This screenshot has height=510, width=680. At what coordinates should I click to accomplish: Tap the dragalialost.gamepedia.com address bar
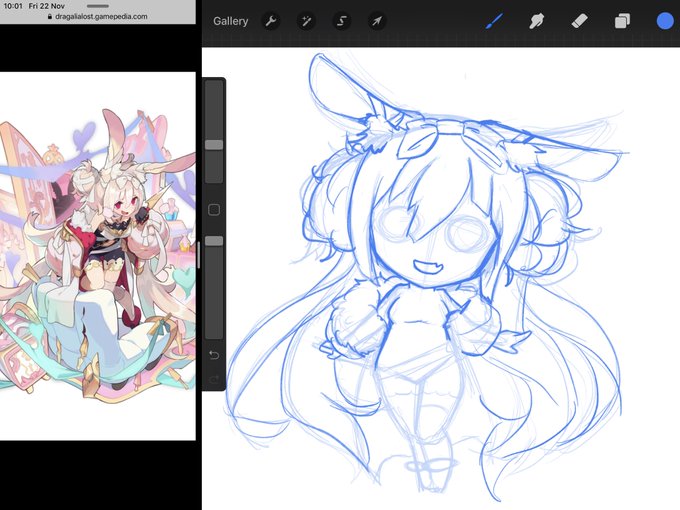[98, 16]
